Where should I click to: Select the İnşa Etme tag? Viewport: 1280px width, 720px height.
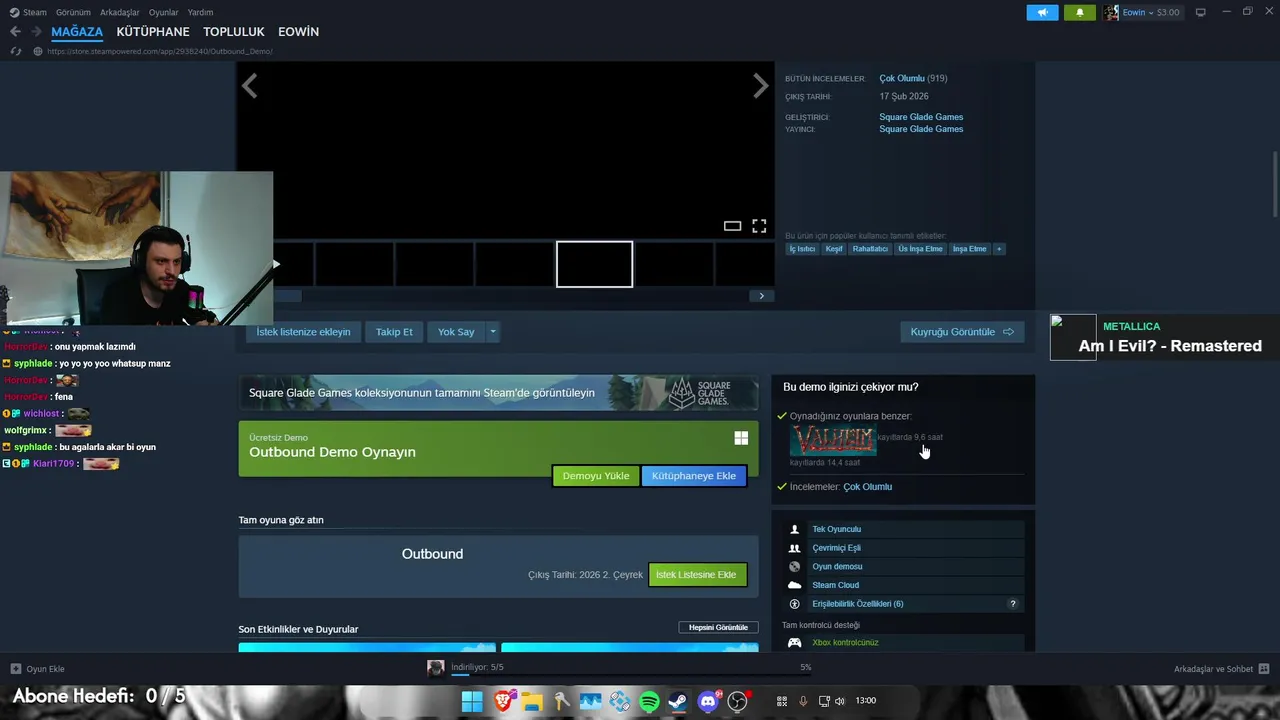pos(969,249)
